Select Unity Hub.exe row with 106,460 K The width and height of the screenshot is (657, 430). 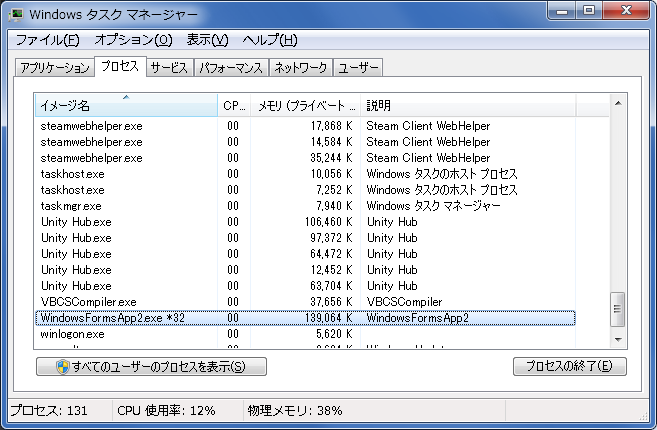pyautogui.click(x=305, y=222)
